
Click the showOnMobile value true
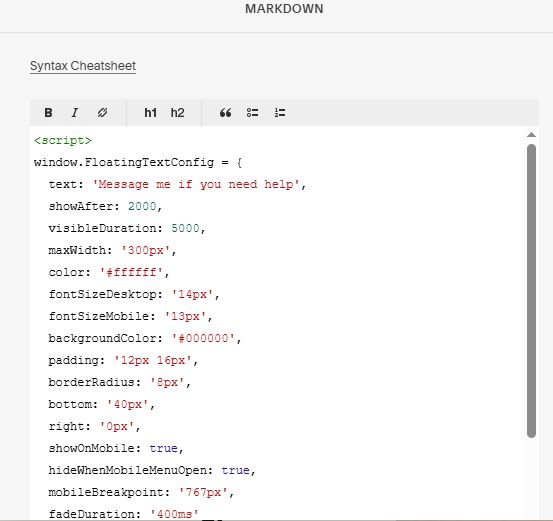(164, 448)
